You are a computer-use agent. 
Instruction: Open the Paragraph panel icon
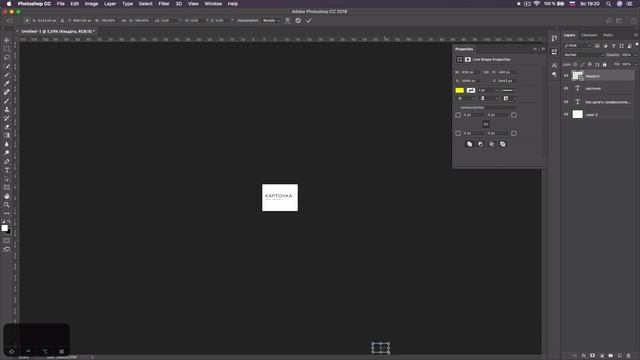click(554, 75)
